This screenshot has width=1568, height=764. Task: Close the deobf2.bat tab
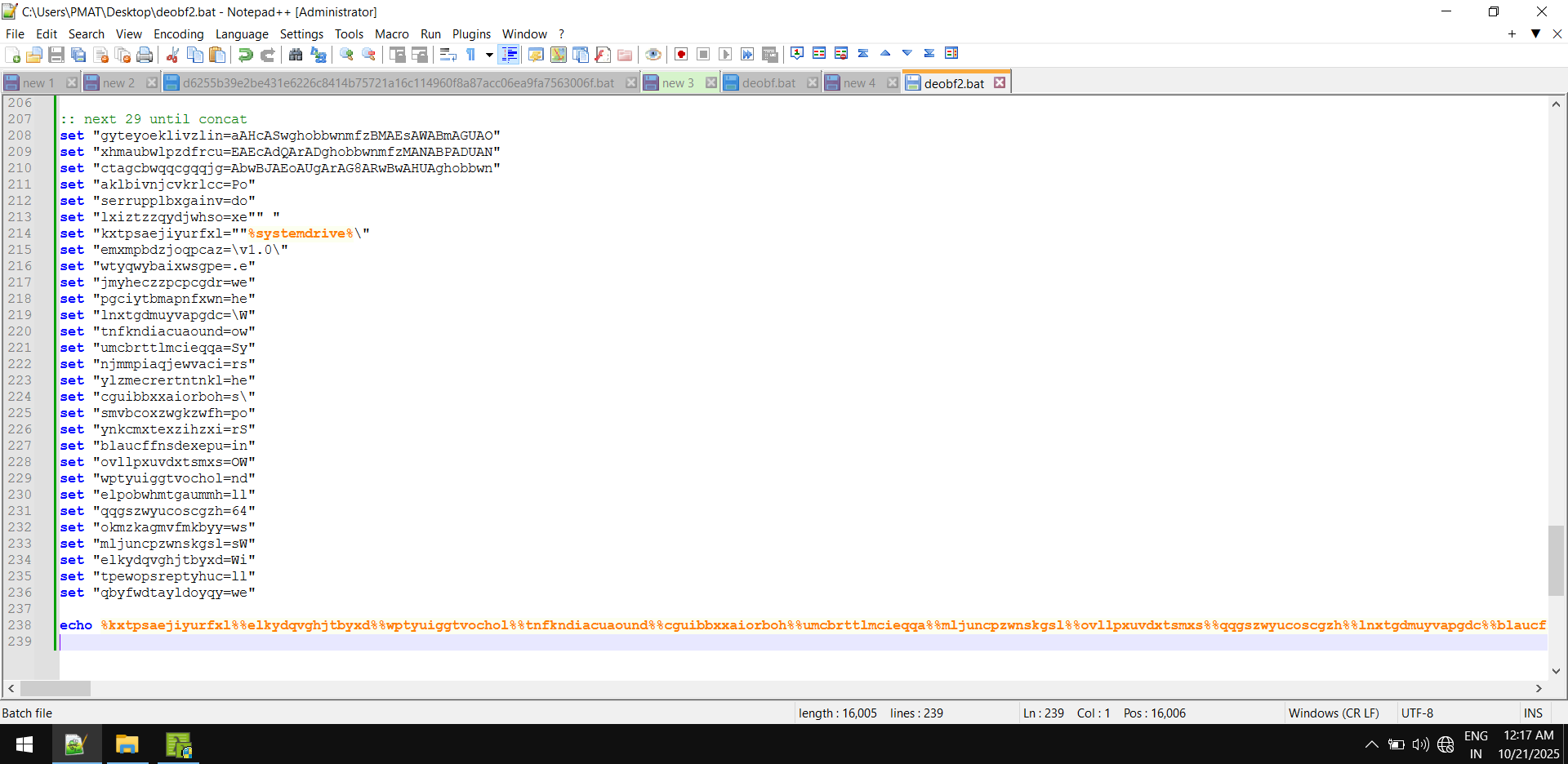tap(1000, 83)
